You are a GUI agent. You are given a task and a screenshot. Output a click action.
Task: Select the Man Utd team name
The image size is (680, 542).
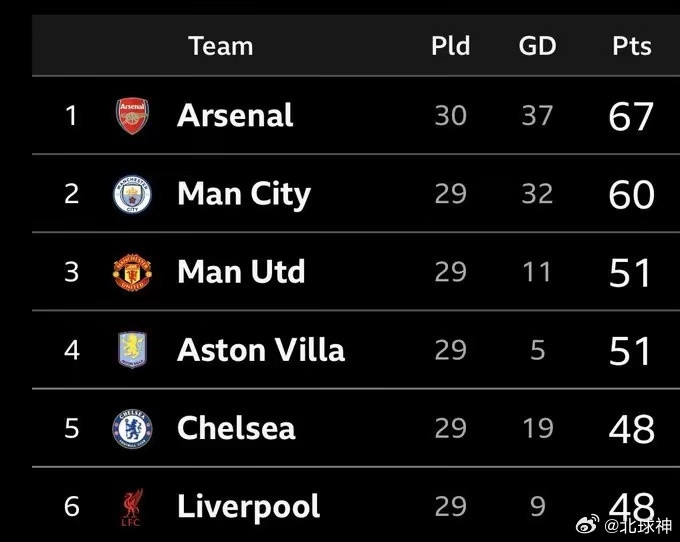point(241,272)
